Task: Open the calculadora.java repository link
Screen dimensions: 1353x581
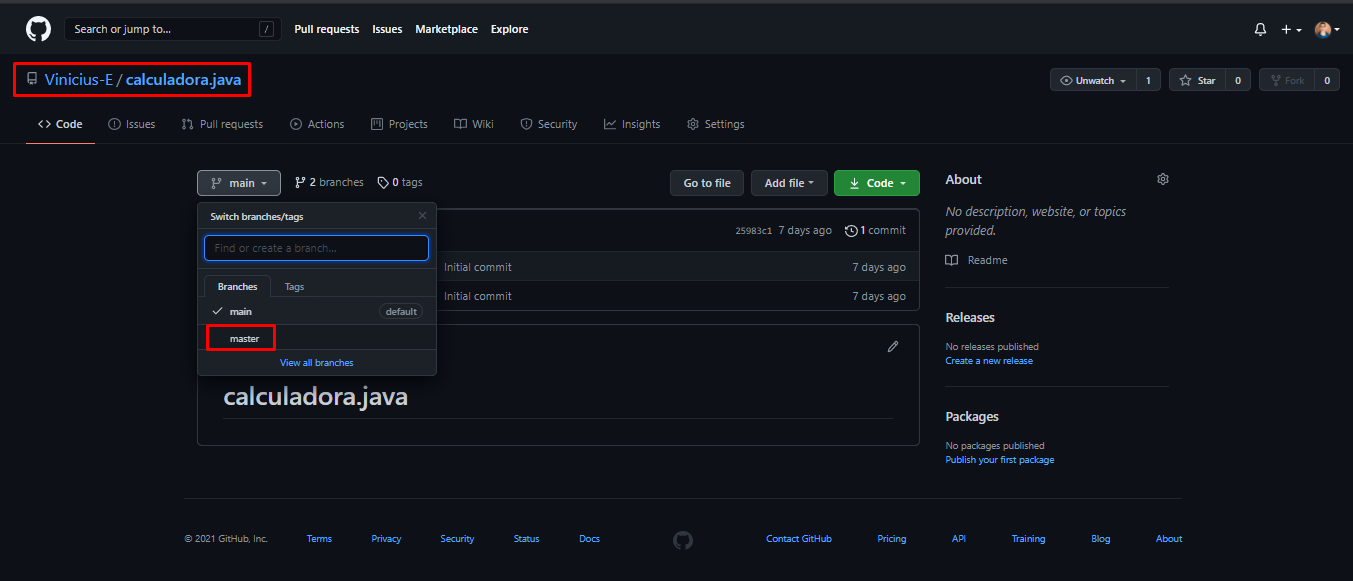Action: coord(183,80)
